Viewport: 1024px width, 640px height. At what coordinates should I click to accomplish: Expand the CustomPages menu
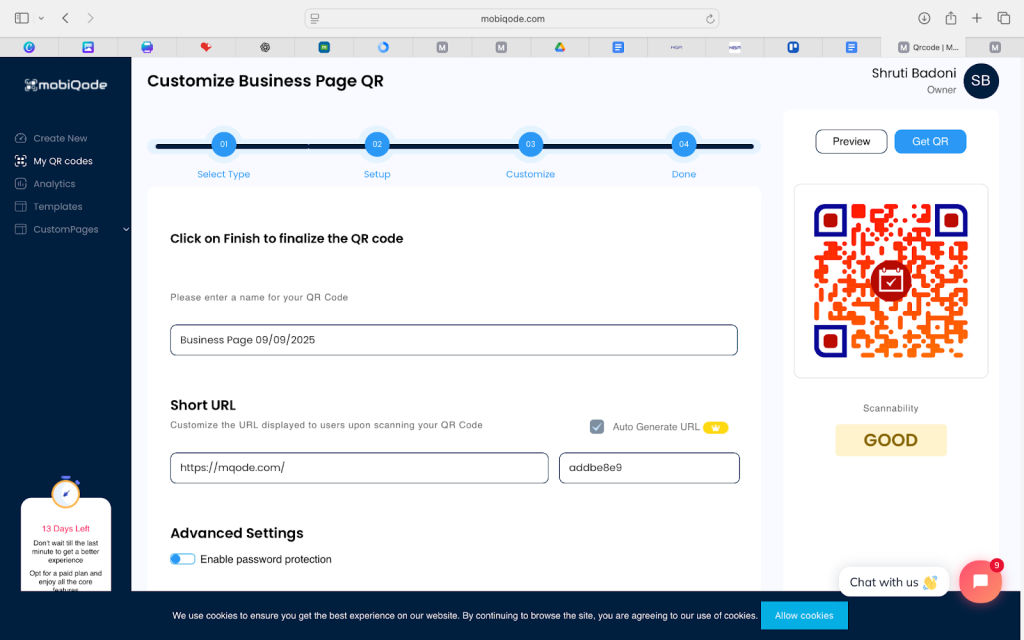(x=125, y=230)
